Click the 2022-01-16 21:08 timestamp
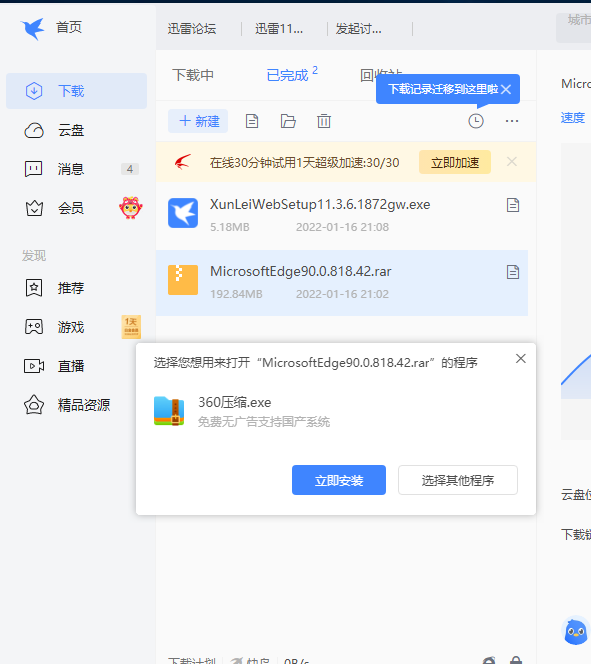Screen dimensions: 591x664 click(342, 227)
